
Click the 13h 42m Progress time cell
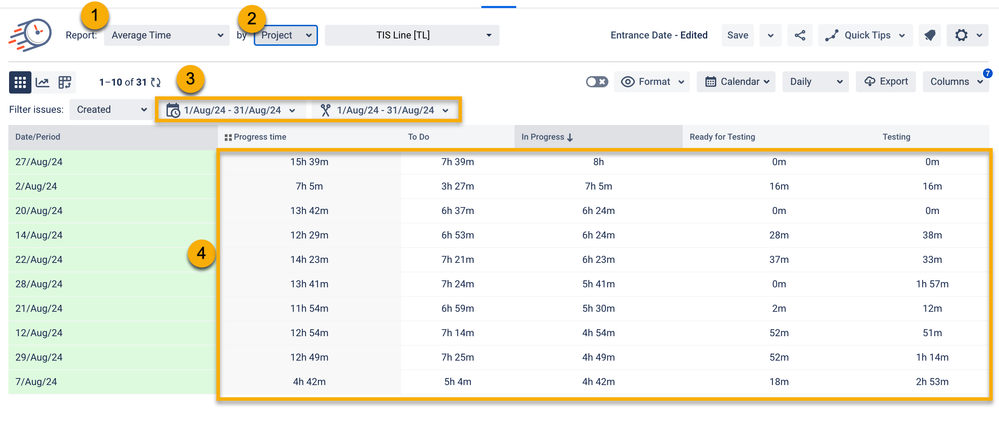309,211
